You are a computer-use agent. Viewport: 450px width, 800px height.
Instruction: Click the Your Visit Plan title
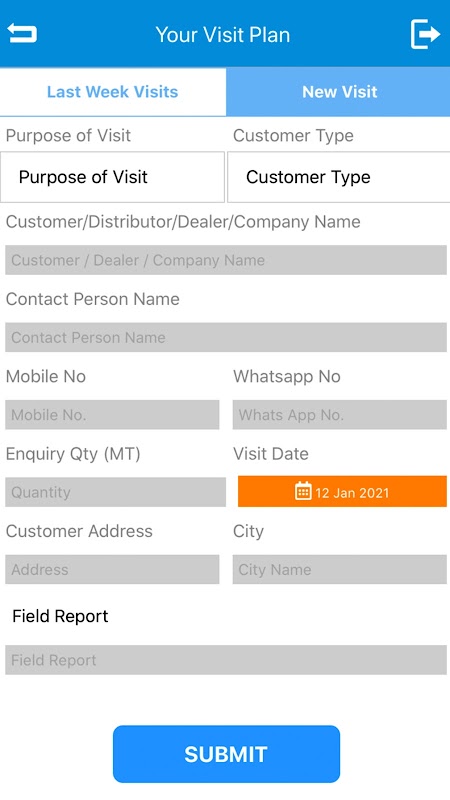[223, 35]
